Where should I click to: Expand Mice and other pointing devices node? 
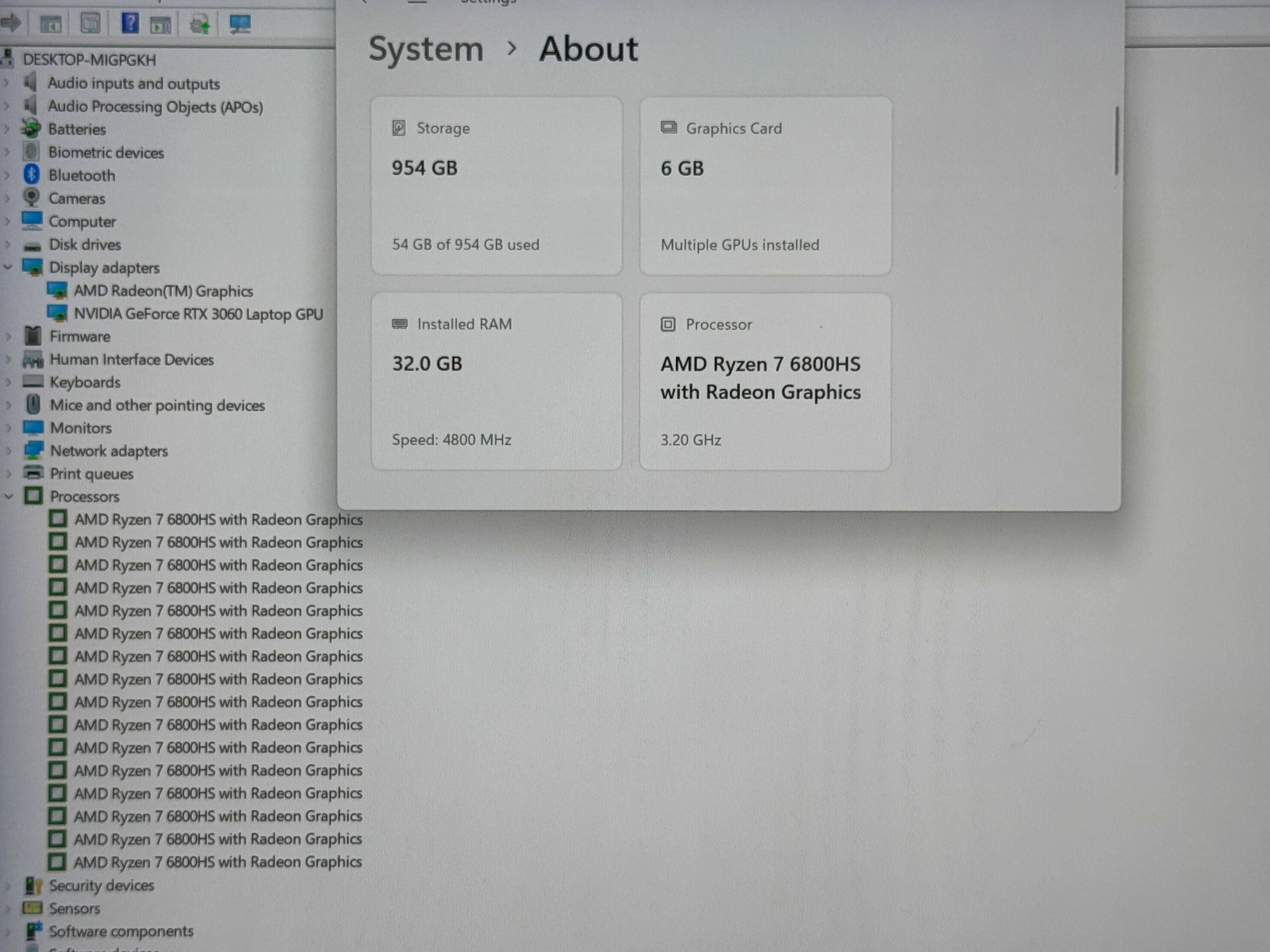(x=8, y=405)
